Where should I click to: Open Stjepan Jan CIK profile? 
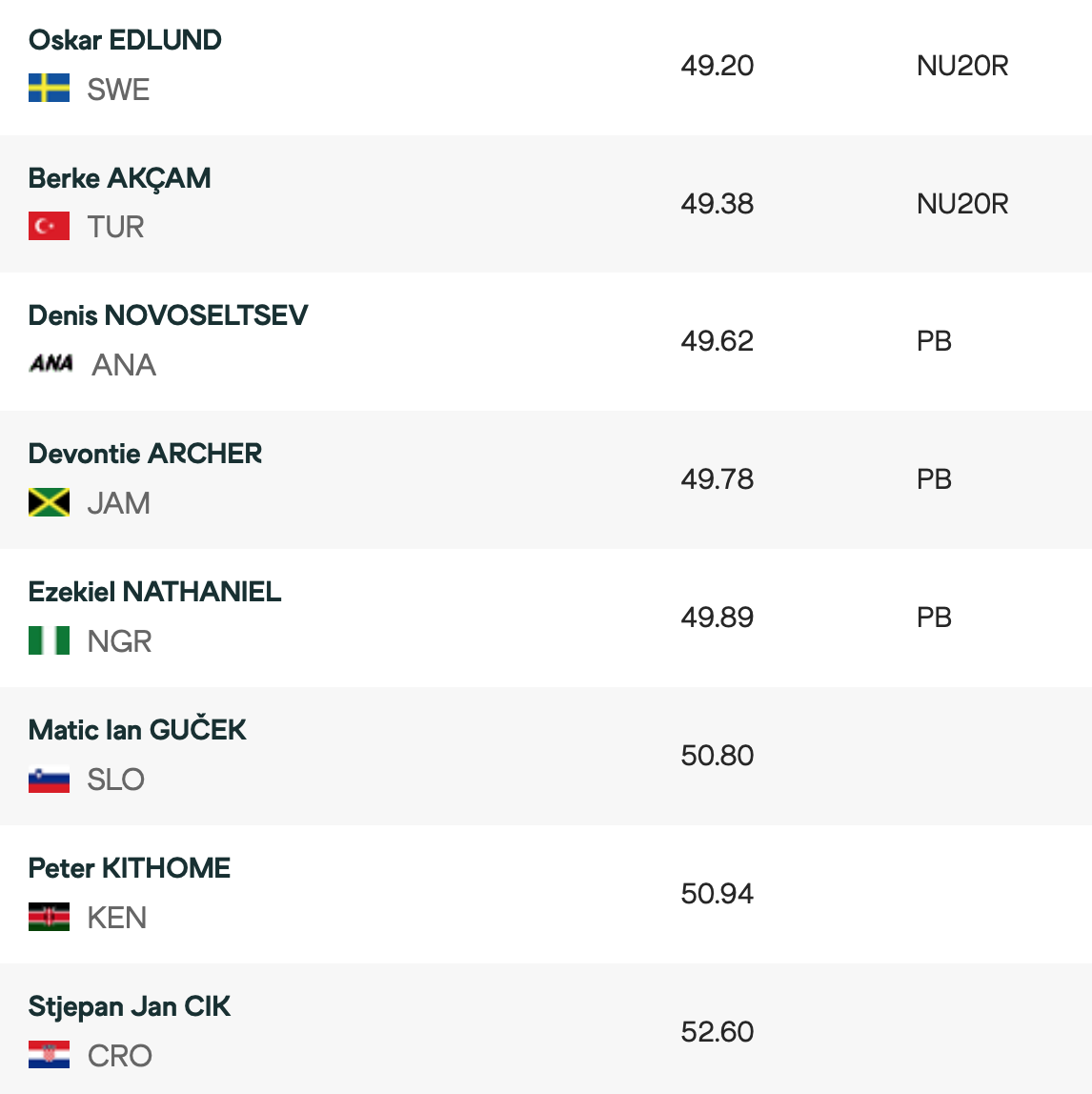pyautogui.click(x=130, y=1006)
